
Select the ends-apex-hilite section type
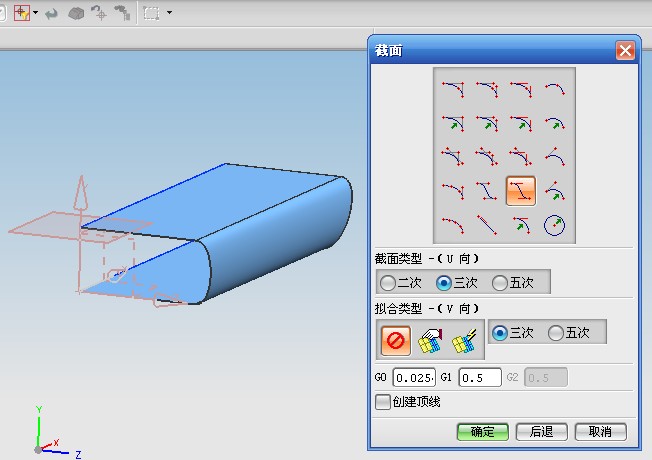[x=453, y=157]
